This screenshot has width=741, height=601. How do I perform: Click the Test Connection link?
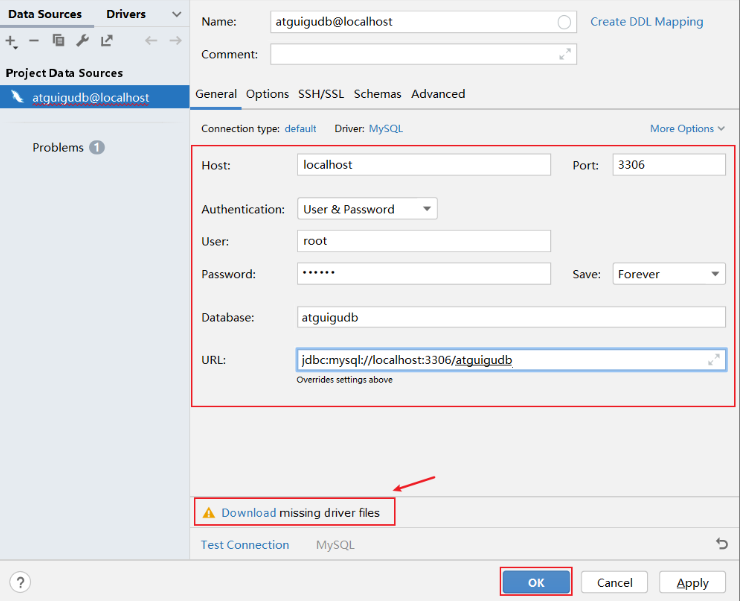tap(245, 545)
